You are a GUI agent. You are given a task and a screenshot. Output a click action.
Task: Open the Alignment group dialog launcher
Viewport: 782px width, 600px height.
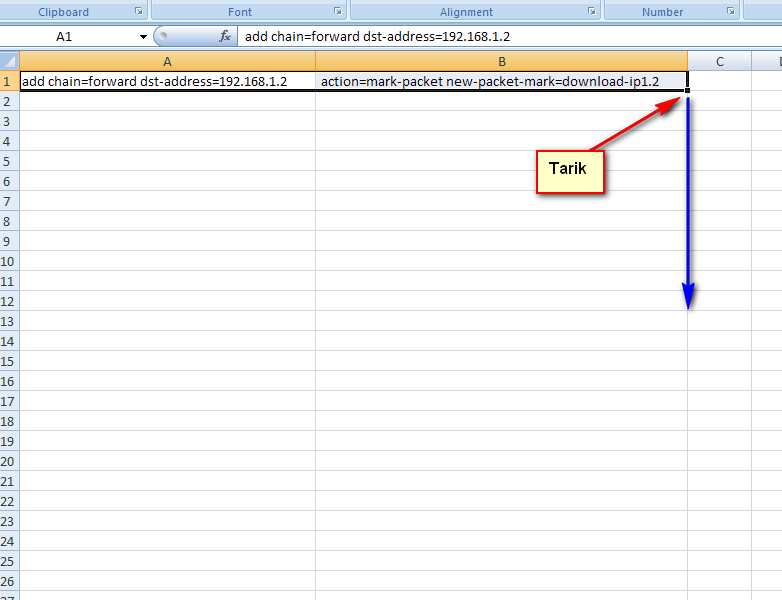[x=591, y=11]
